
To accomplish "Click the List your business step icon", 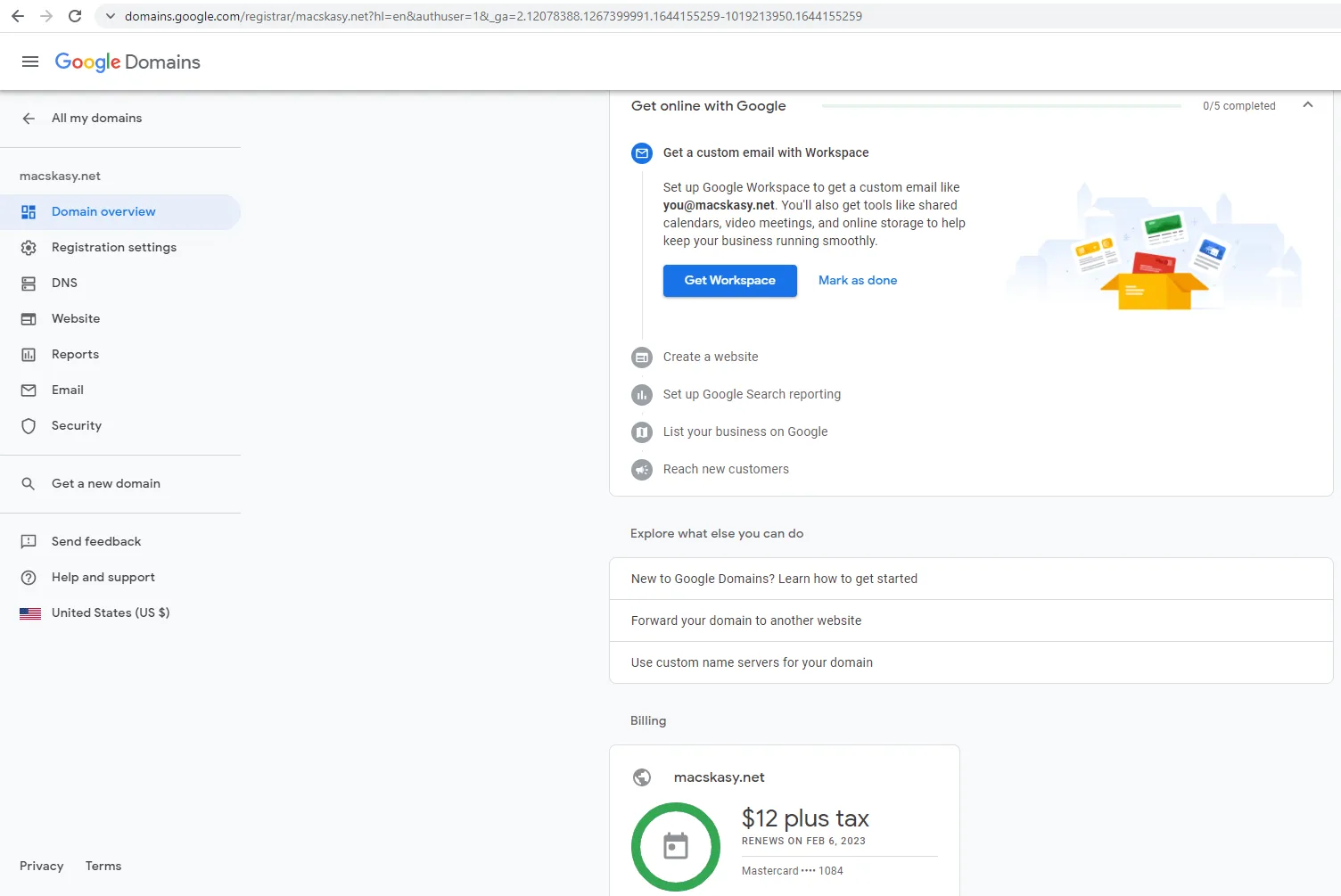I will coord(642,432).
